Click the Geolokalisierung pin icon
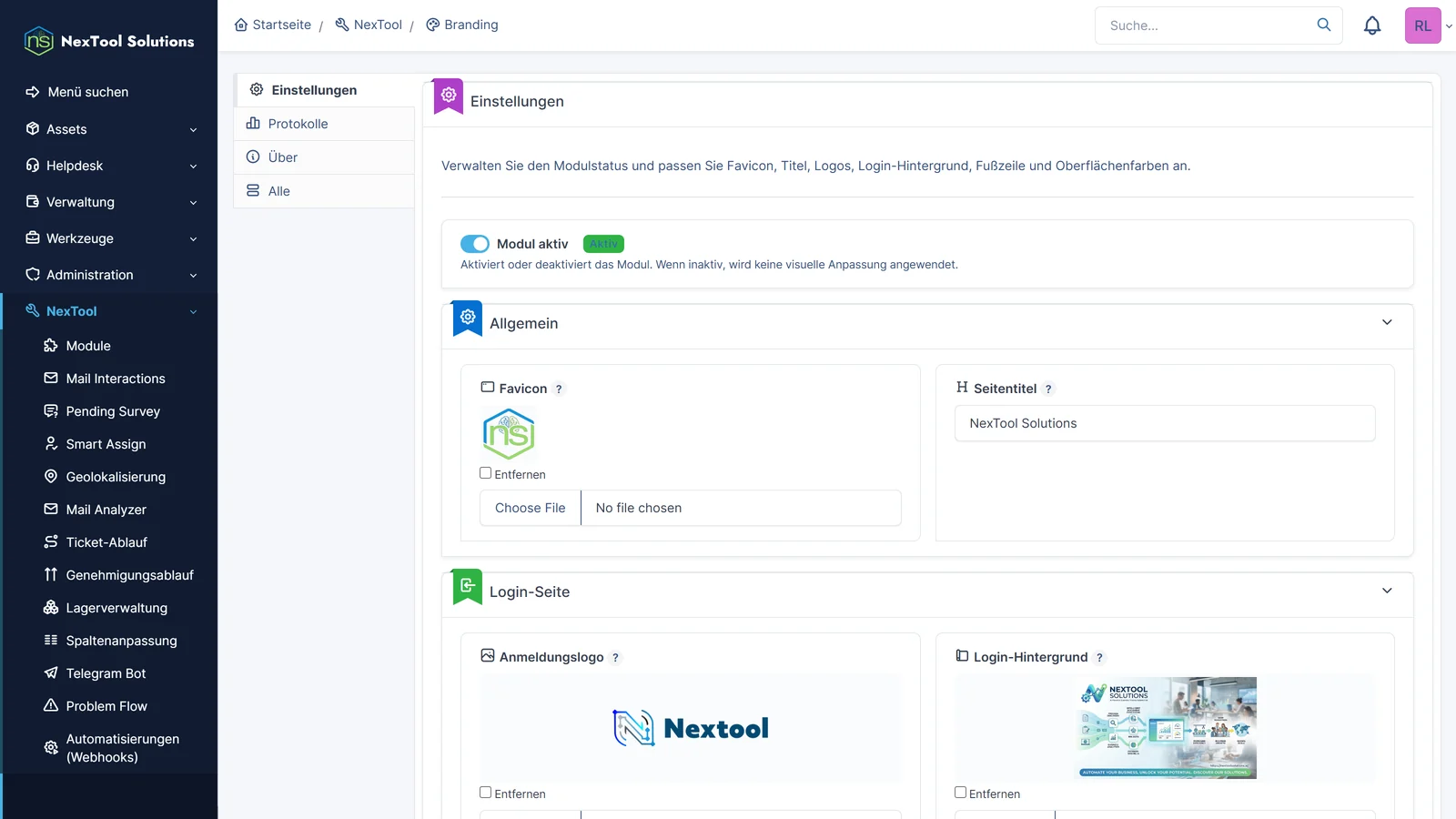This screenshot has height=819, width=1456. click(51, 476)
